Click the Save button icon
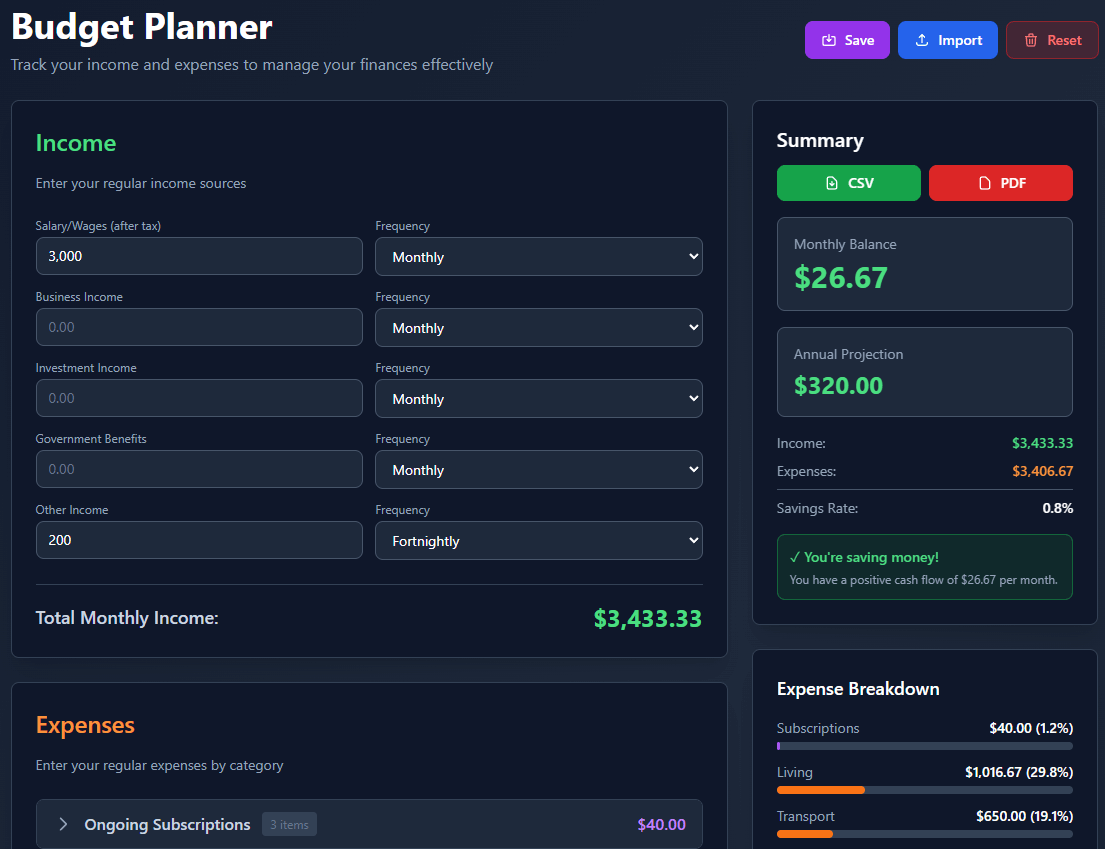The height and width of the screenshot is (849, 1105). tap(828, 40)
